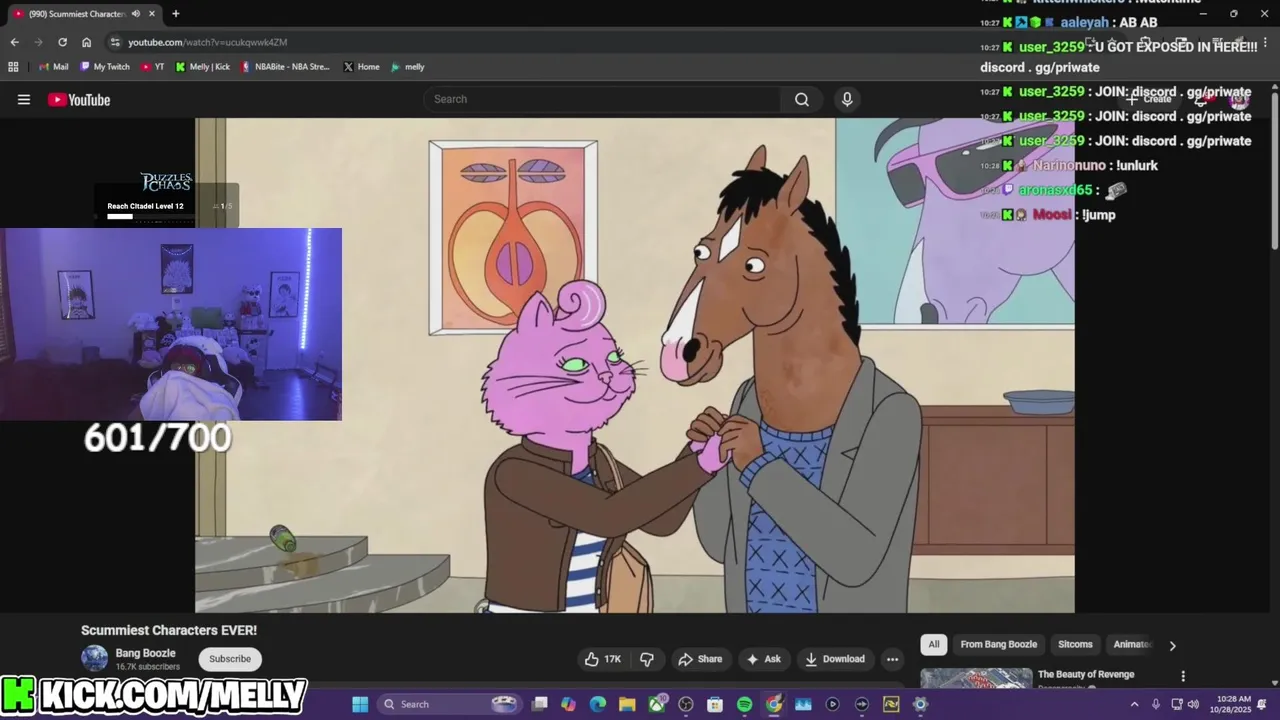This screenshot has width=1280, height=720.
Task: Click the Windows taskbar search box
Action: click(x=450, y=704)
